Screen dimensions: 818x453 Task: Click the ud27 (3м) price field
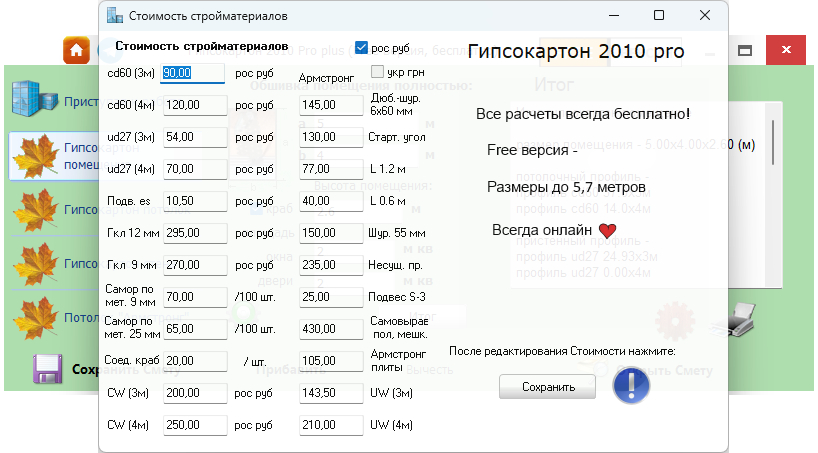coord(195,137)
